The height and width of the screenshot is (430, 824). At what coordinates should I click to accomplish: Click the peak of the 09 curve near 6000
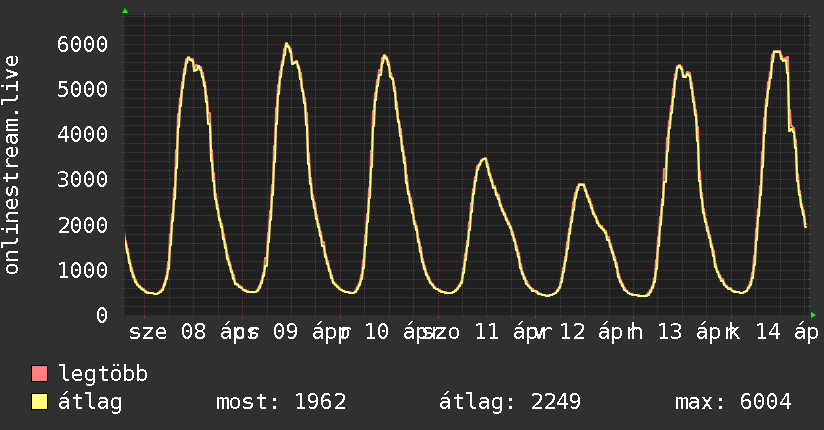coord(286,44)
